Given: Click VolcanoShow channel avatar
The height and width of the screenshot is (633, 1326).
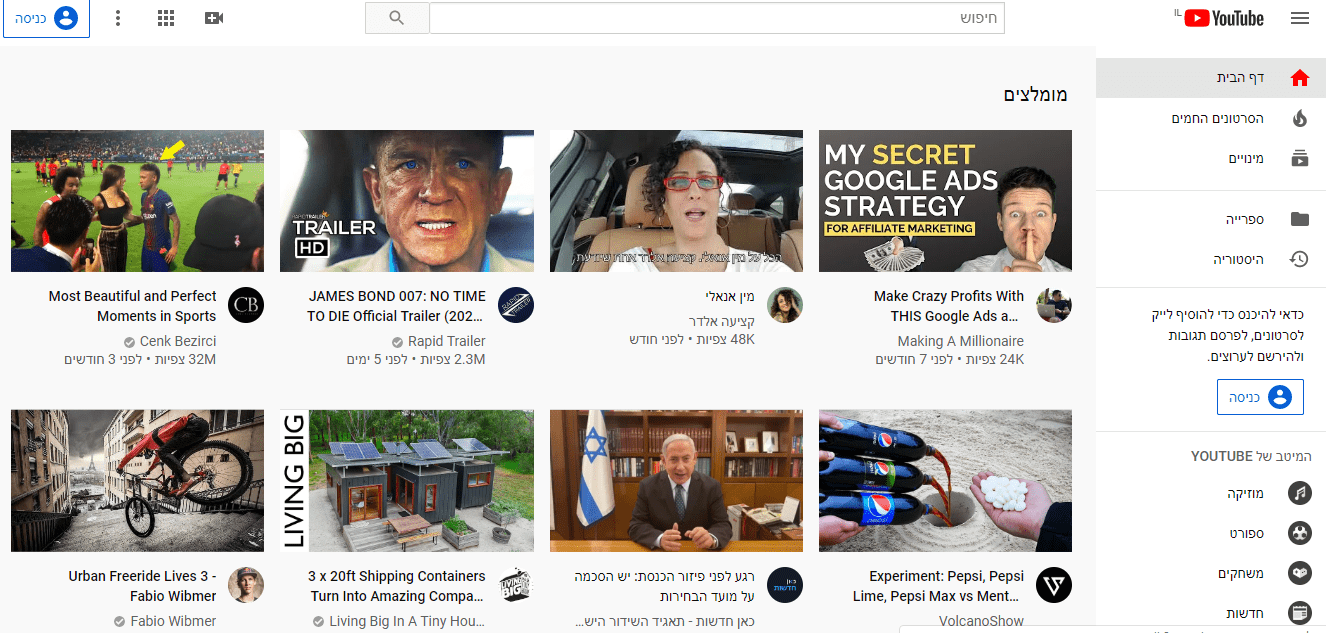Looking at the screenshot, I should 1054,586.
